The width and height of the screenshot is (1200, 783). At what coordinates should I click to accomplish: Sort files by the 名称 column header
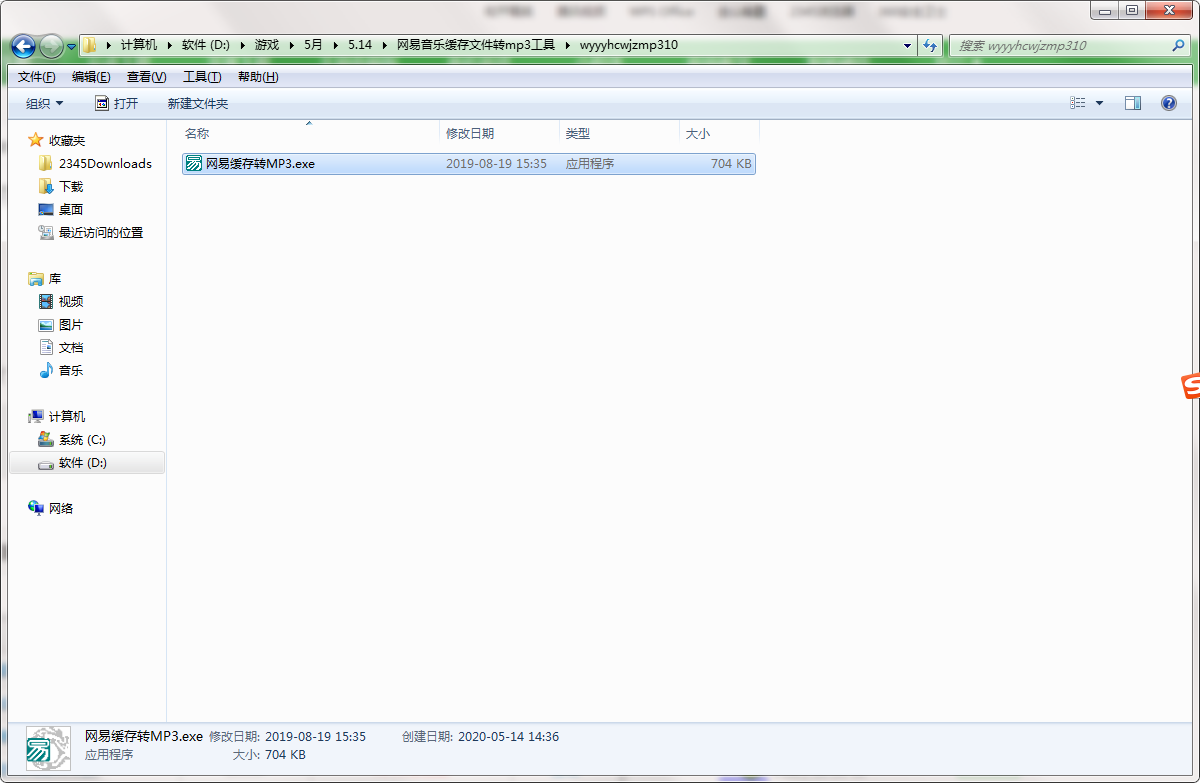tap(309, 133)
